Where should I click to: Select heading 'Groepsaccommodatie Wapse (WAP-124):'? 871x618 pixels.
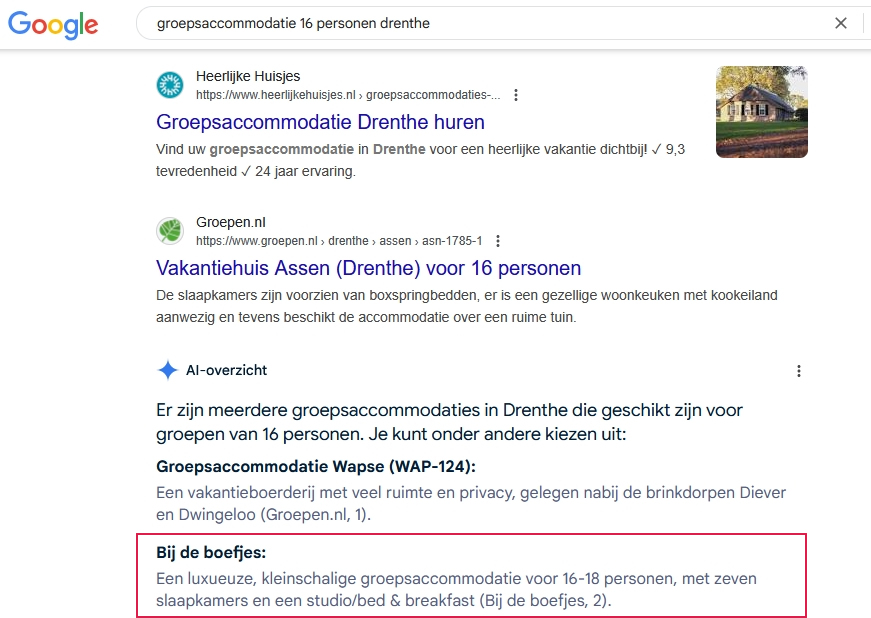tap(316, 466)
